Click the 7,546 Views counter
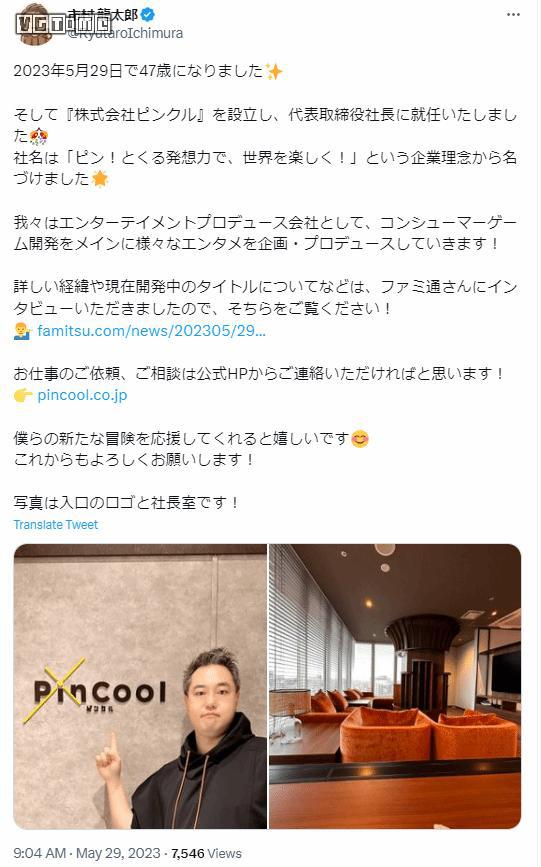This screenshot has width=541, height=867. 206,853
